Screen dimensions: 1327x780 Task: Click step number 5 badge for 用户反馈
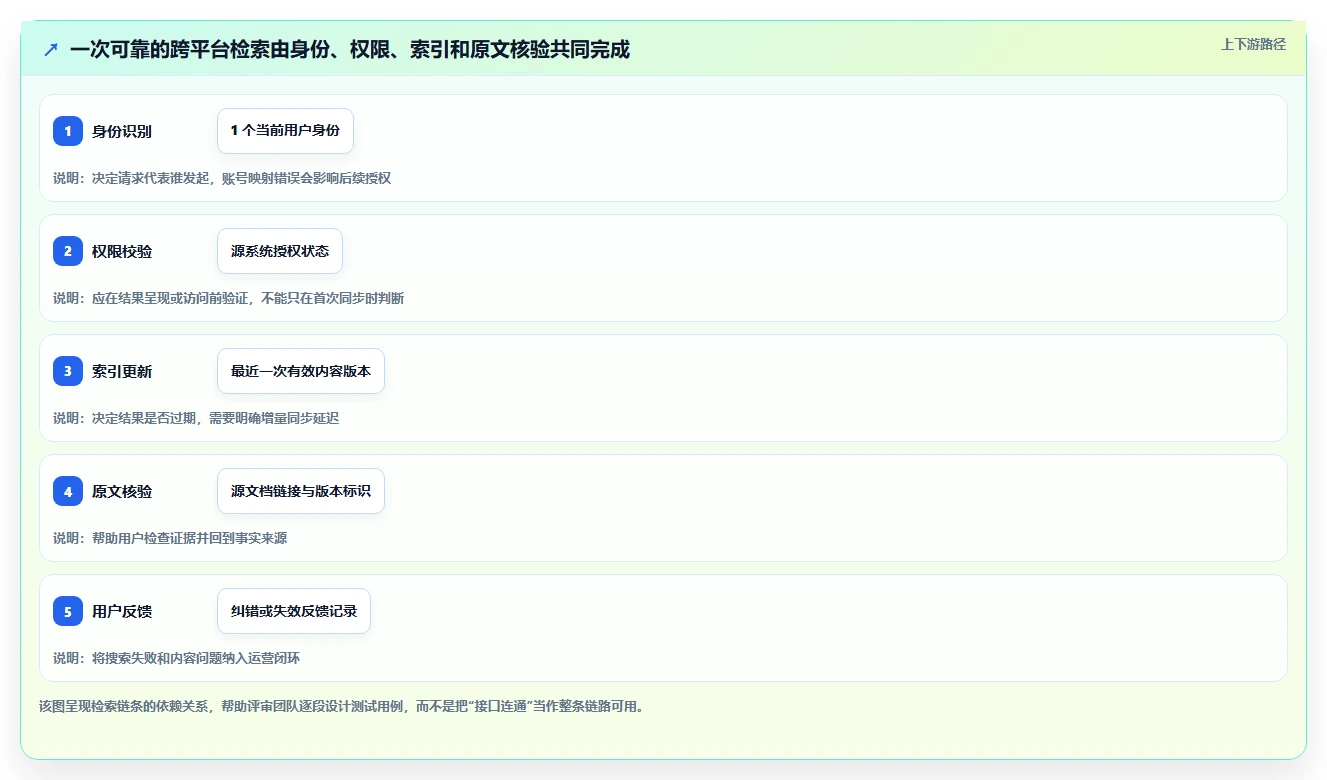click(68, 611)
